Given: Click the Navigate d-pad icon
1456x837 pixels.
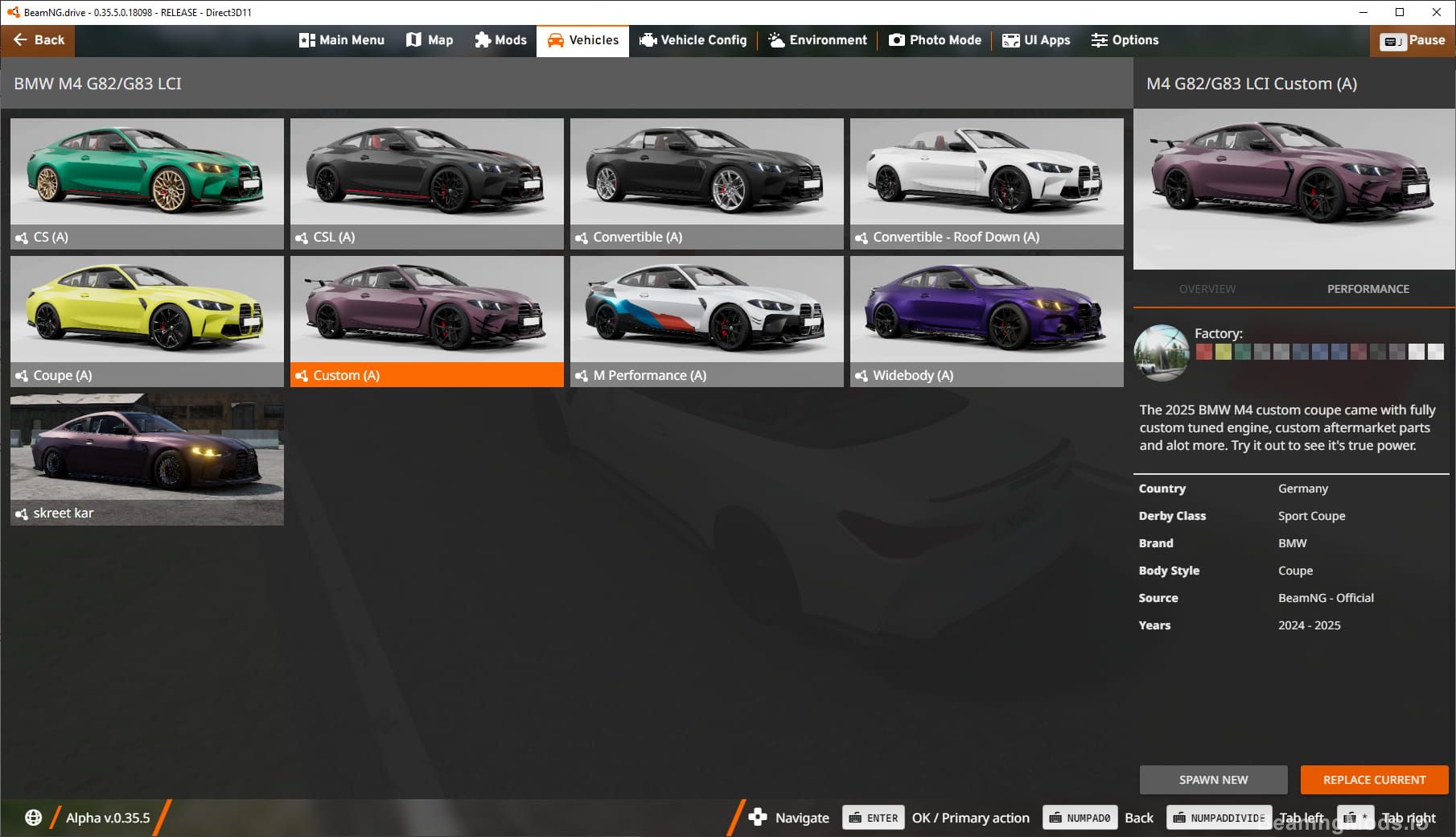Looking at the screenshot, I should (x=758, y=818).
